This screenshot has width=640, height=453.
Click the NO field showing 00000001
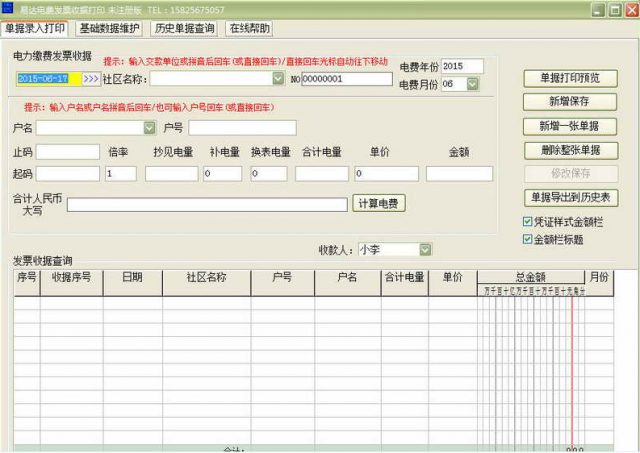pyautogui.click(x=347, y=79)
